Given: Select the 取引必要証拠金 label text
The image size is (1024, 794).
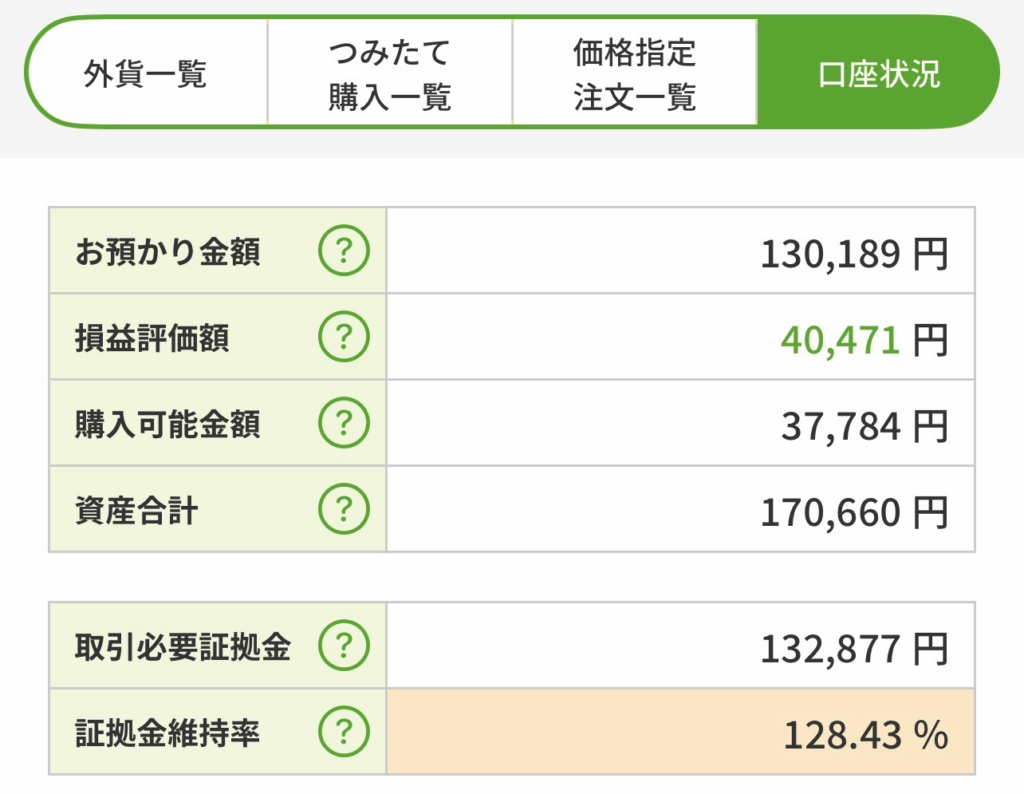Looking at the screenshot, I should point(182,647).
